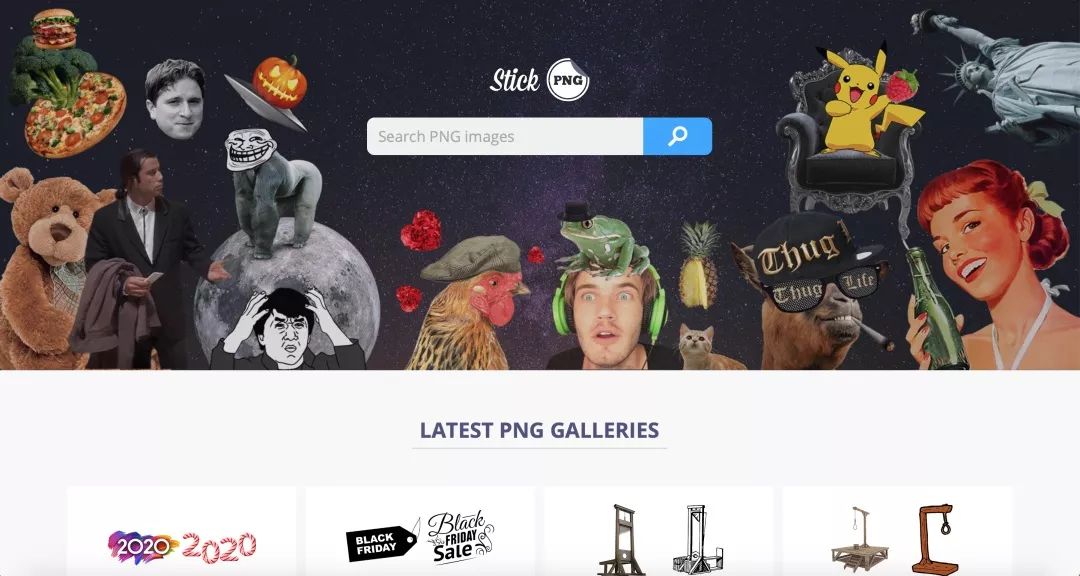Click the frog with top hat

[602, 238]
